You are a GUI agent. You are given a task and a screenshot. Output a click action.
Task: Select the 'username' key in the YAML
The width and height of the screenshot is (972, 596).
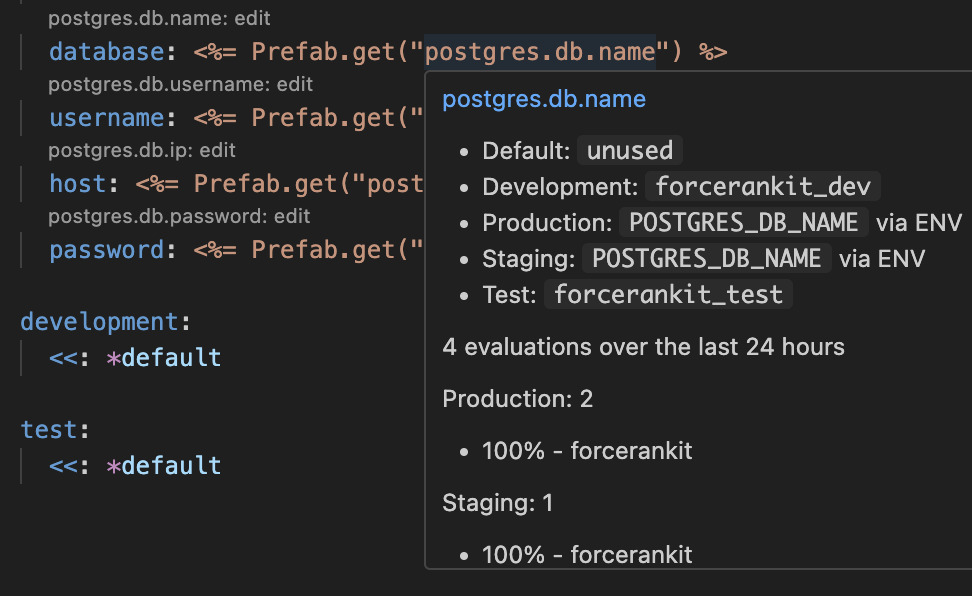(x=107, y=118)
